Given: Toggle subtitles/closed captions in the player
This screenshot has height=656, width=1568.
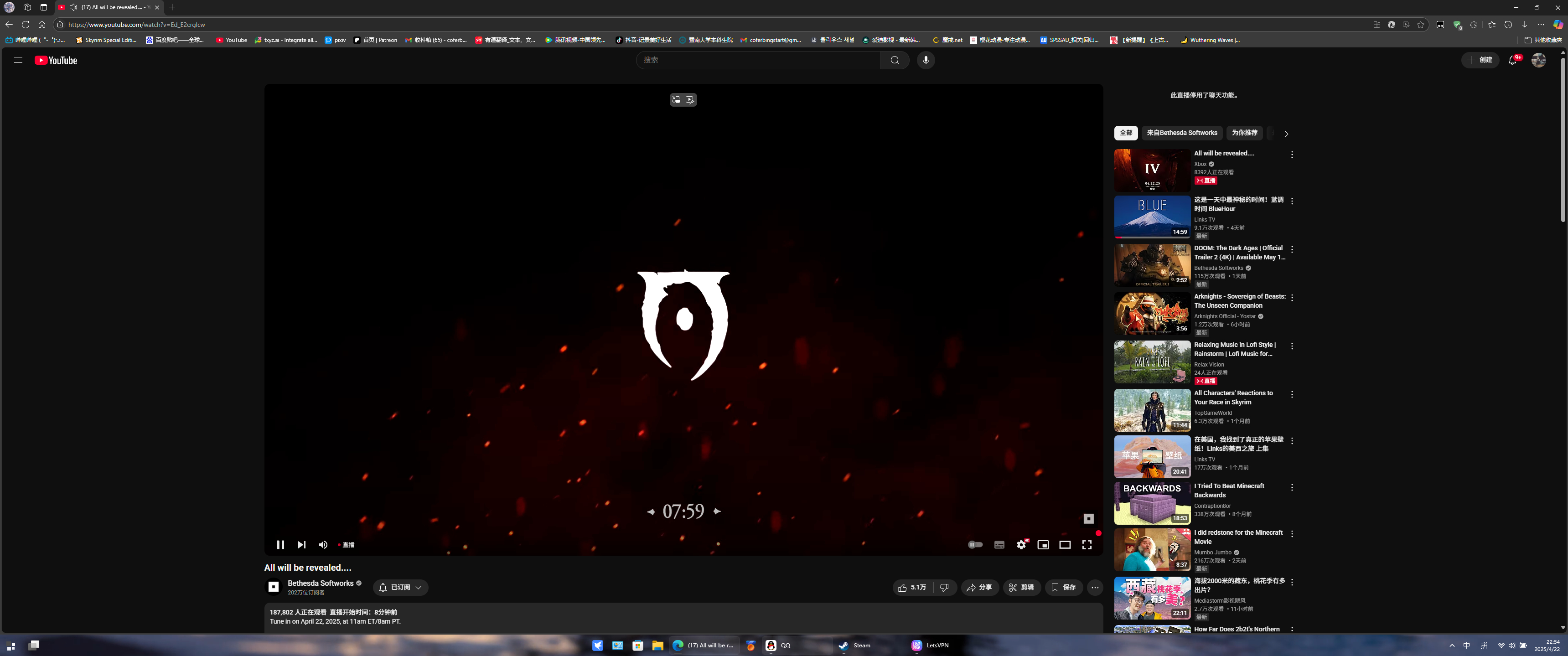Looking at the screenshot, I should [999, 545].
